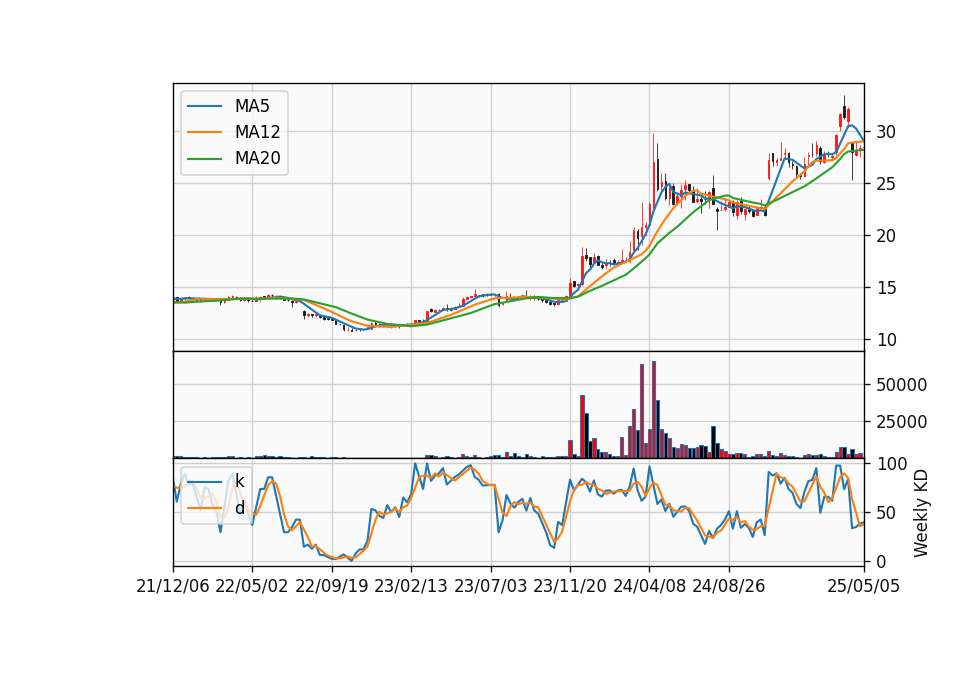Screen dimensions: 960x690
Task: Click the d legend label in KD panel
Action: coord(239,508)
